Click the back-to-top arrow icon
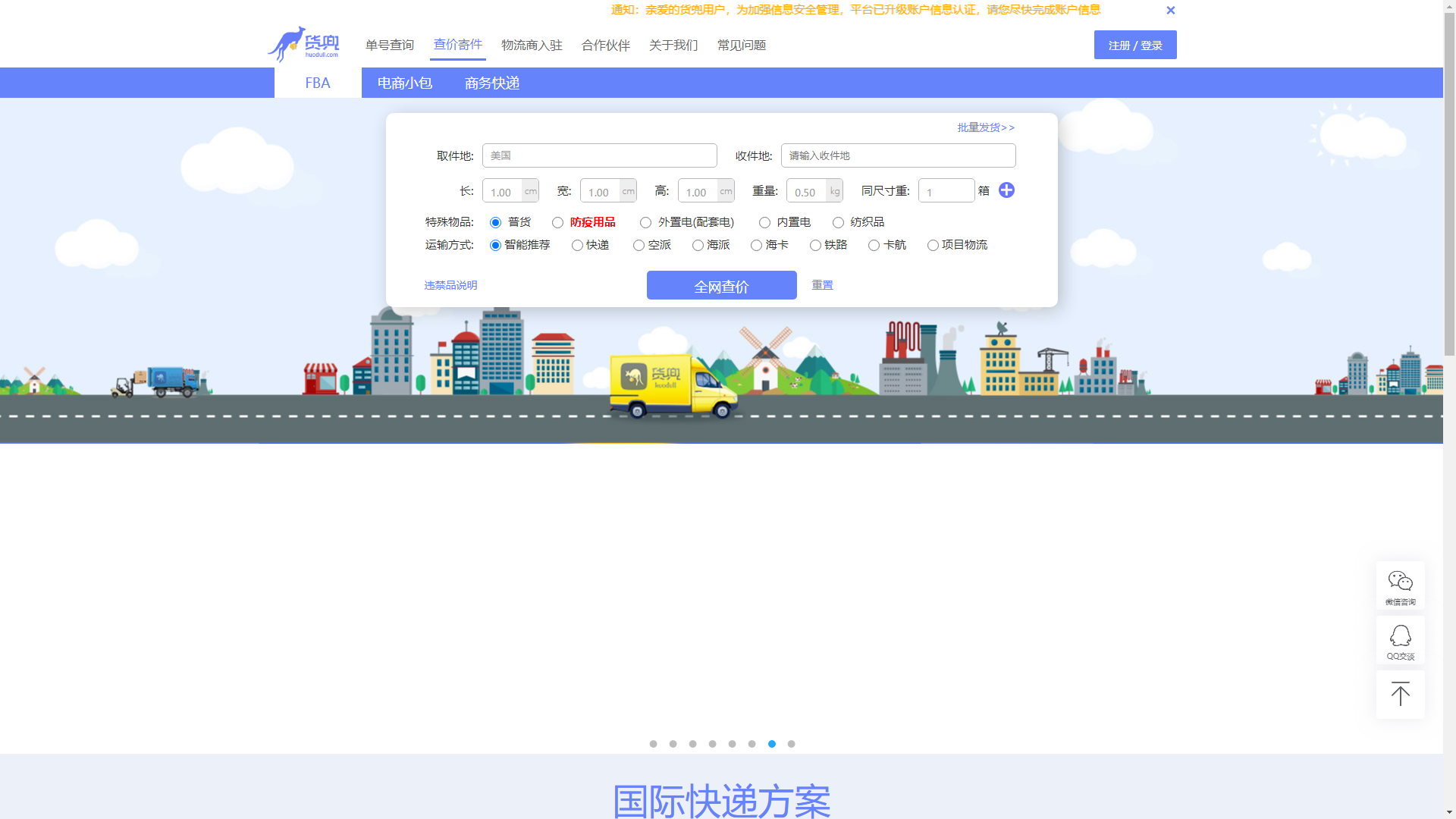This screenshot has height=819, width=1456. [1400, 694]
